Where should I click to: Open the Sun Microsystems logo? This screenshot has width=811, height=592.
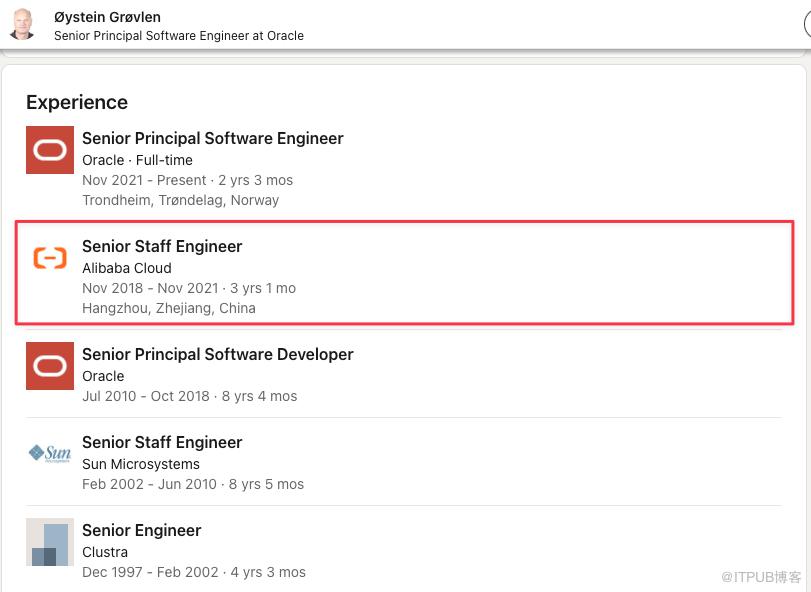pyautogui.click(x=50, y=454)
